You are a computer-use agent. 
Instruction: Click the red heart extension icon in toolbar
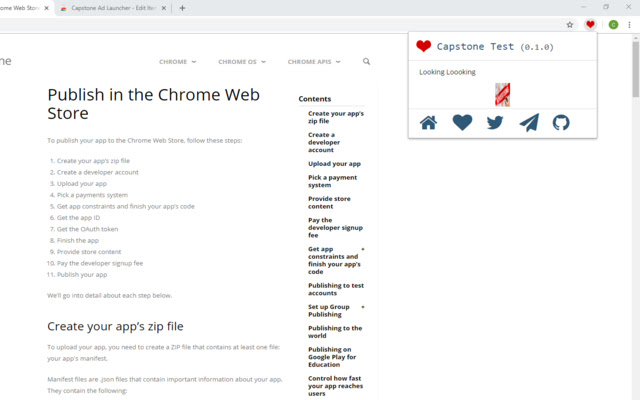pos(590,24)
